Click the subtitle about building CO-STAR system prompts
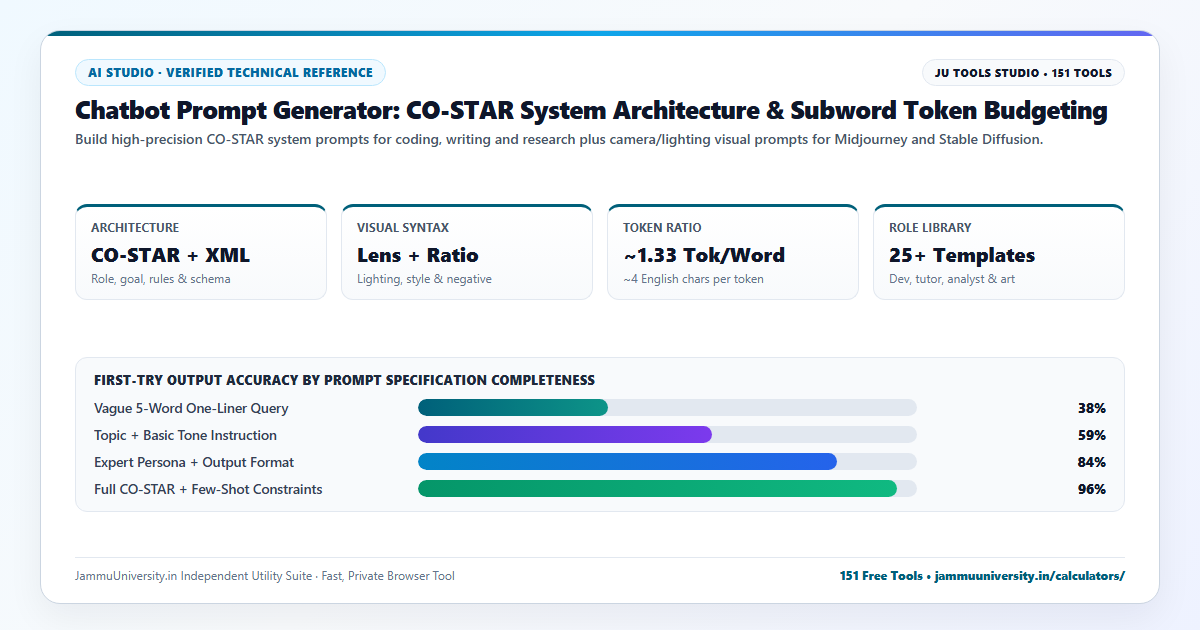Viewport: 1200px width, 630px height. pyautogui.click(x=559, y=140)
